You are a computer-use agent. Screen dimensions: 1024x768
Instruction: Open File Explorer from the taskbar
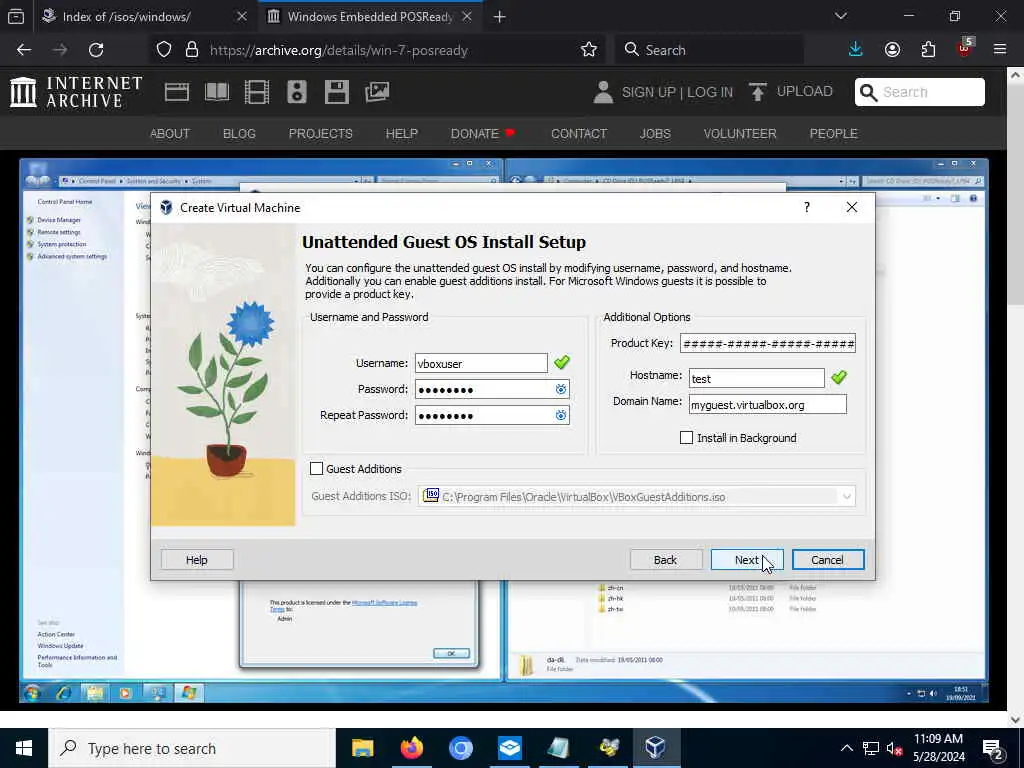362,748
